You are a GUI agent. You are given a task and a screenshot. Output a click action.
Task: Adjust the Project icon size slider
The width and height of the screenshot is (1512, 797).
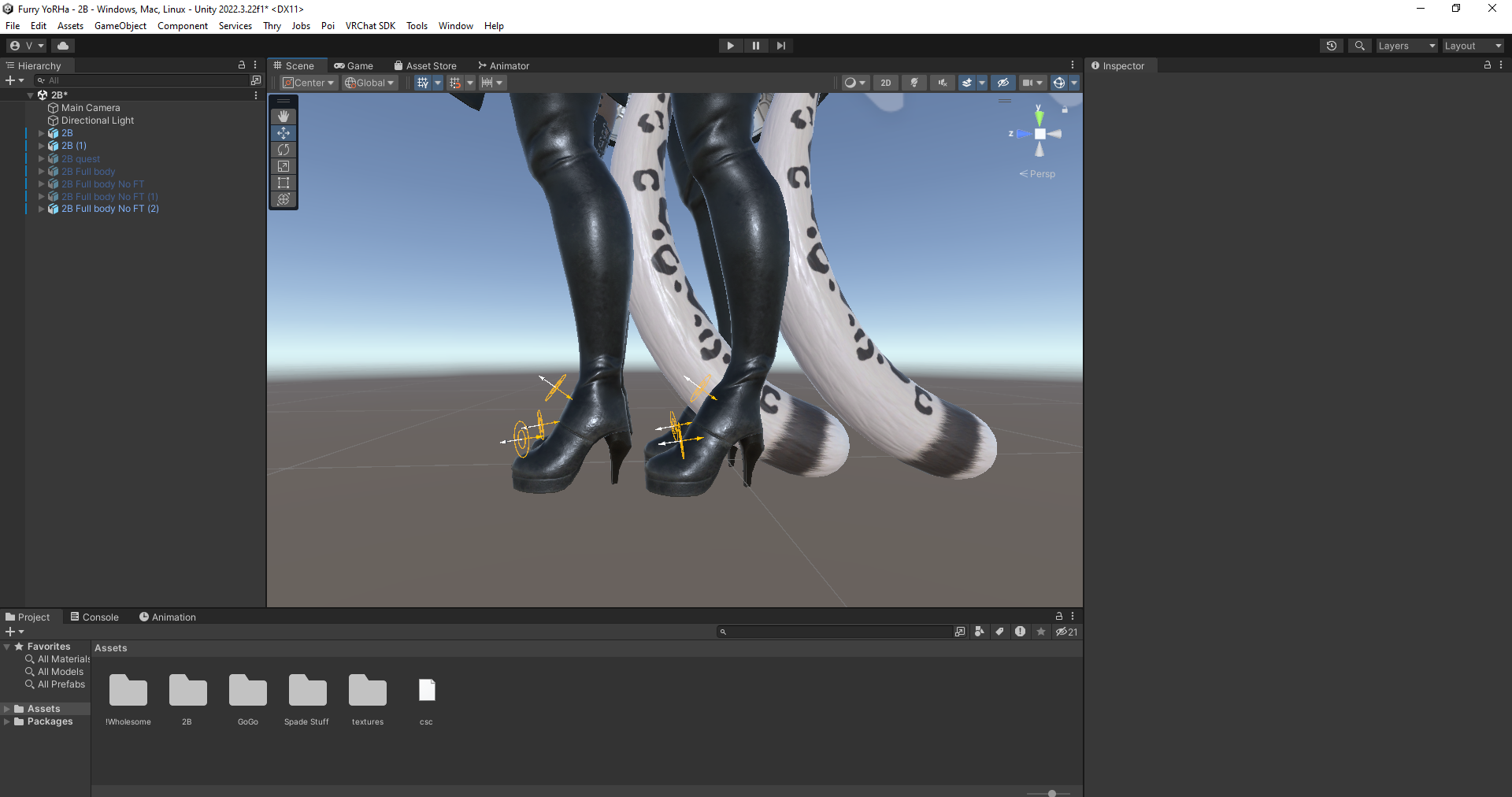pos(1051,793)
